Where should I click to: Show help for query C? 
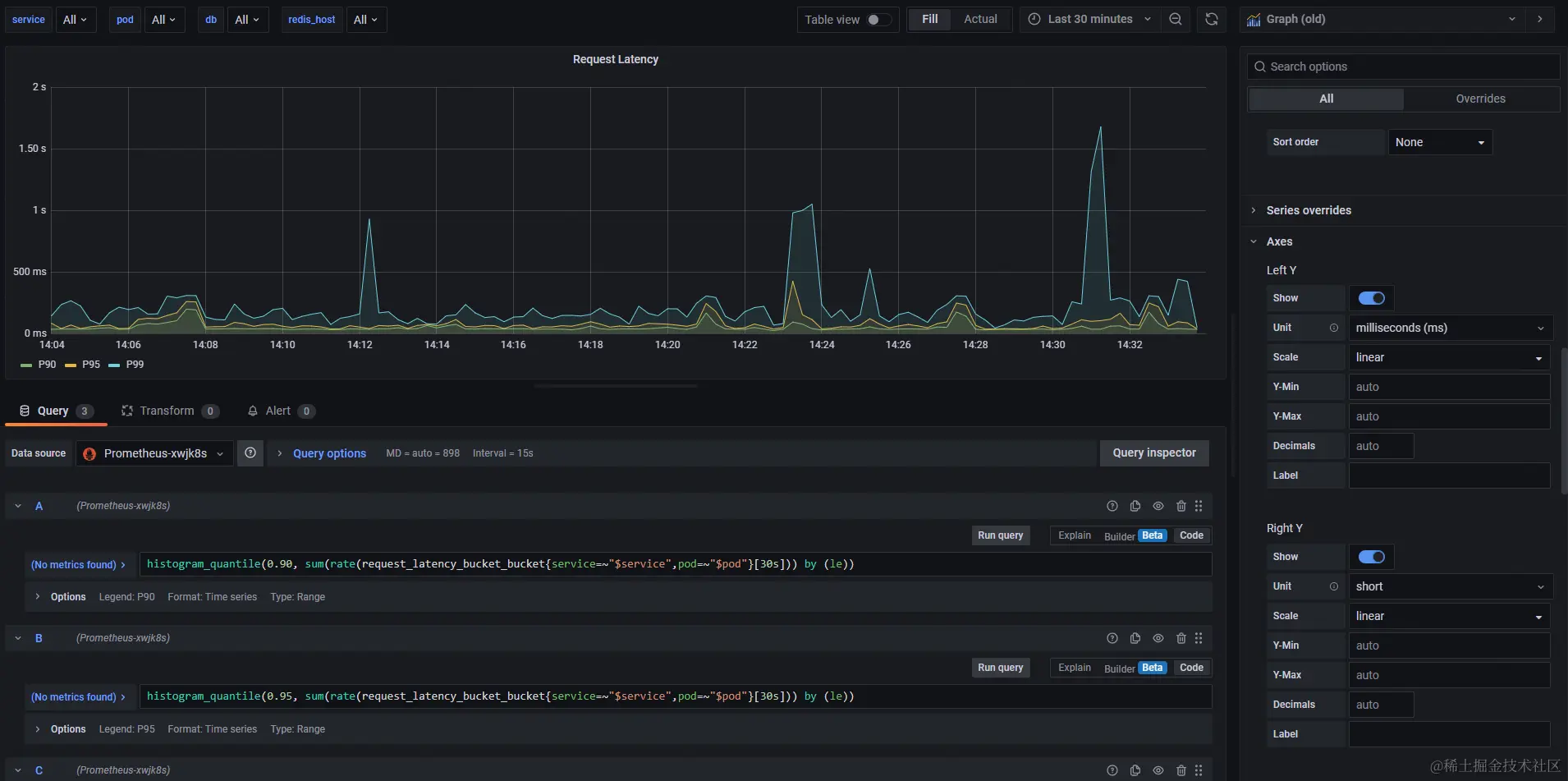(1112, 770)
